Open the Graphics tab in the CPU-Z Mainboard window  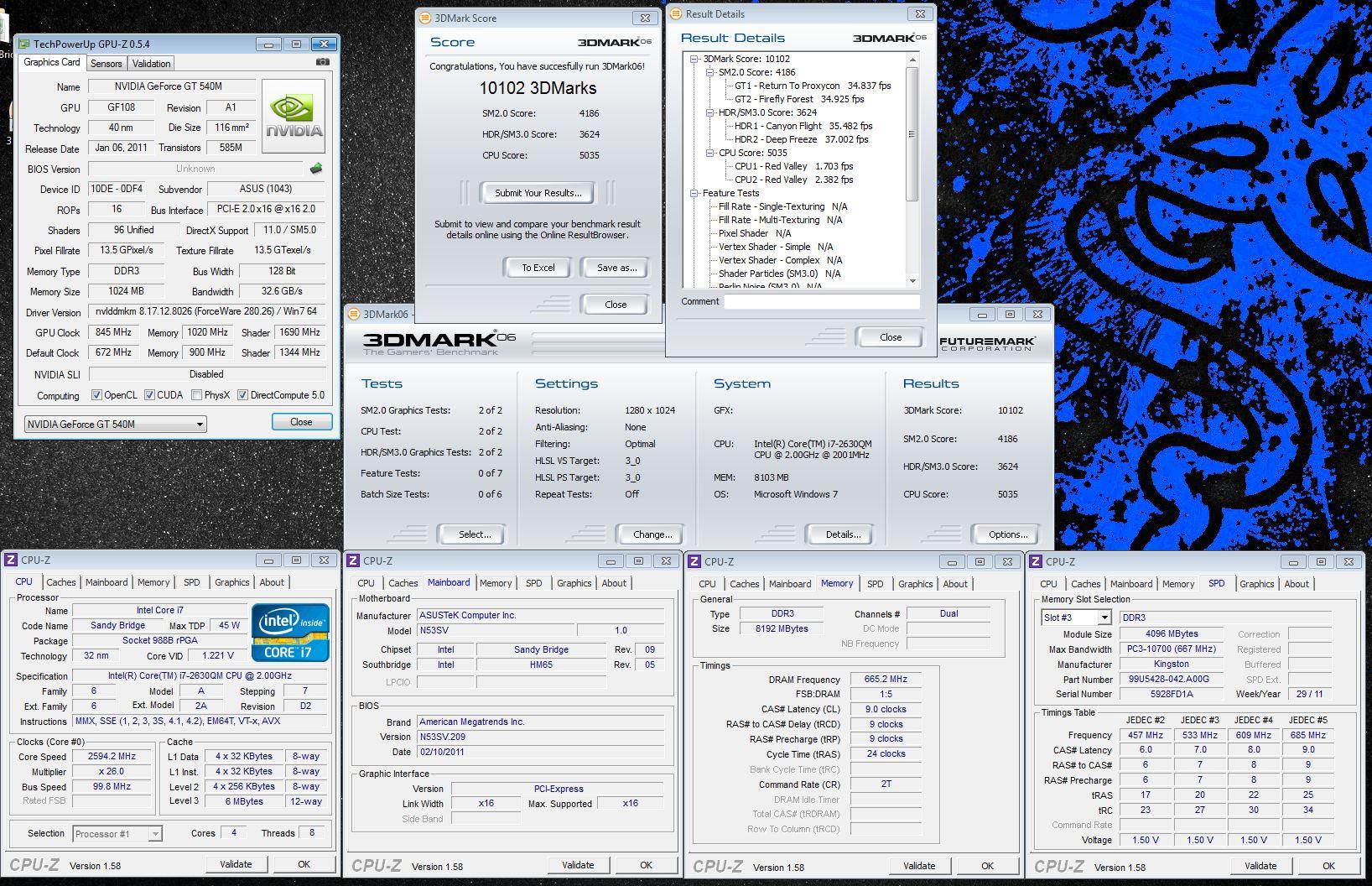pos(574,583)
